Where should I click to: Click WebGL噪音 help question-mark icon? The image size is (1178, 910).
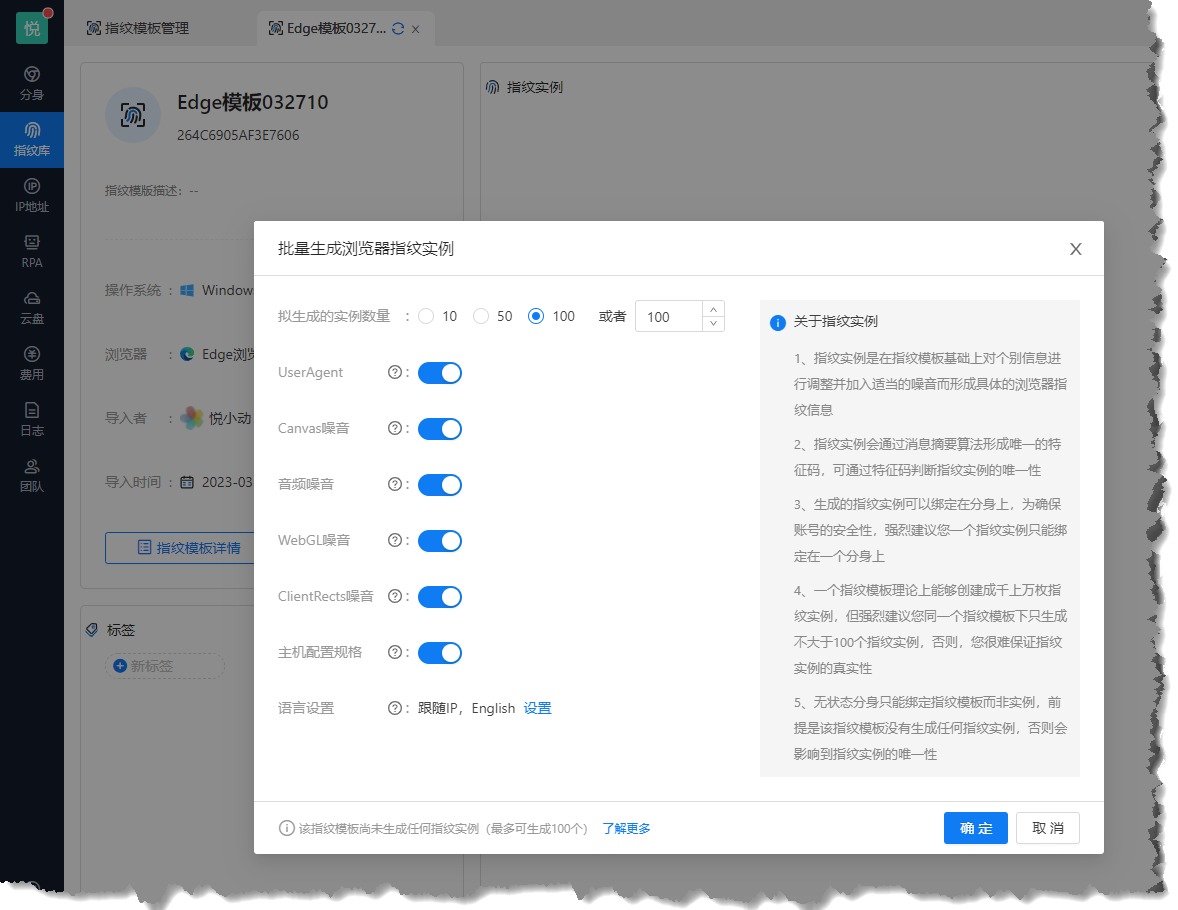click(x=394, y=540)
